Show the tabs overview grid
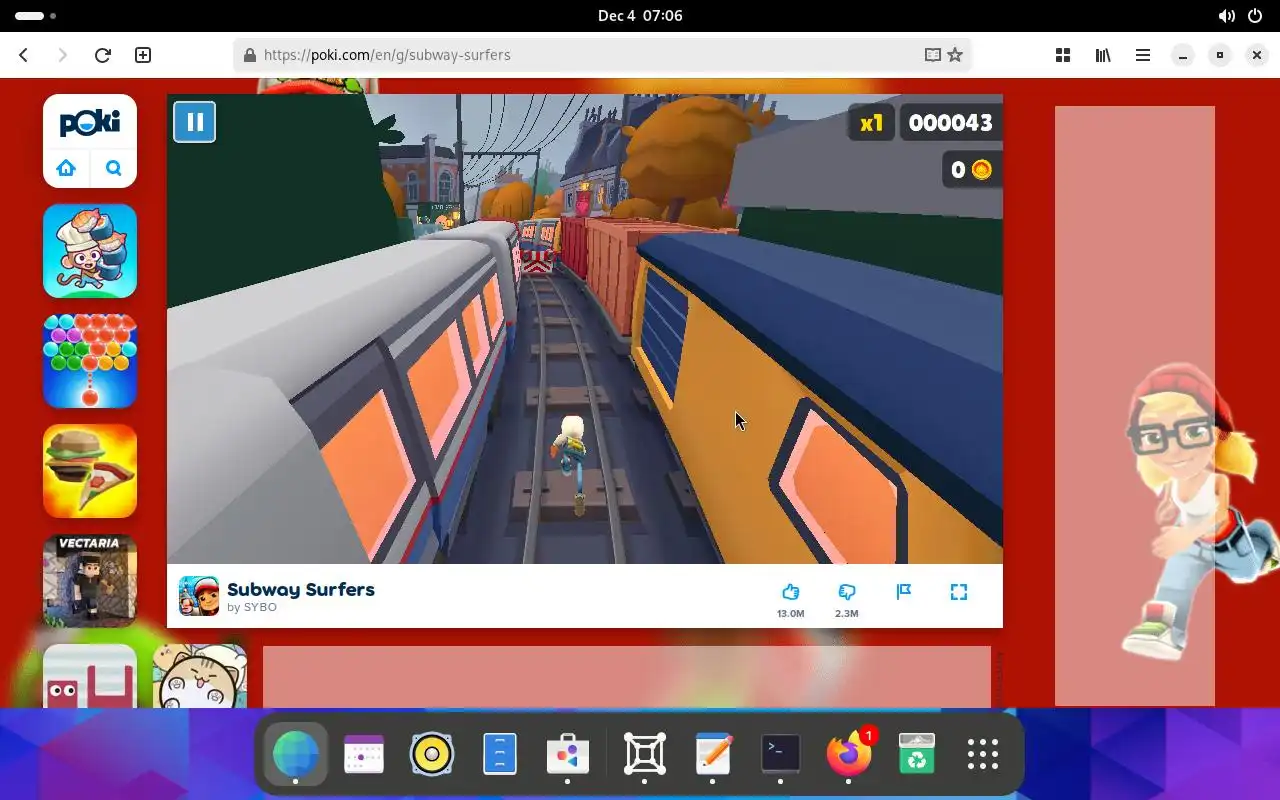This screenshot has width=1280, height=800. coord(1063,55)
